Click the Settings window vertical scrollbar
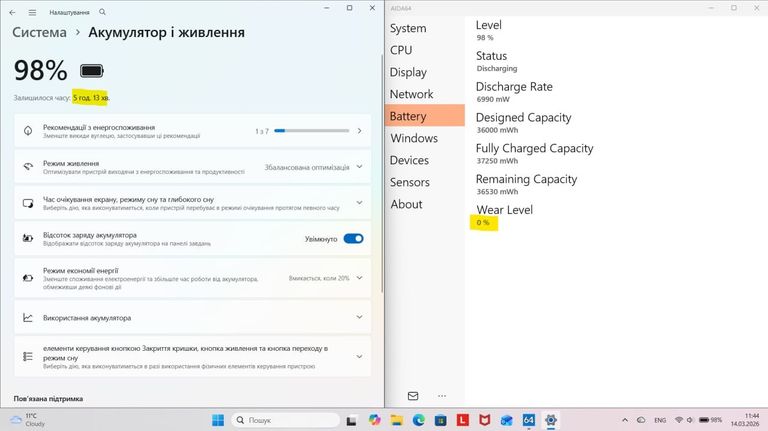This screenshot has height=431, width=768. 382,171
